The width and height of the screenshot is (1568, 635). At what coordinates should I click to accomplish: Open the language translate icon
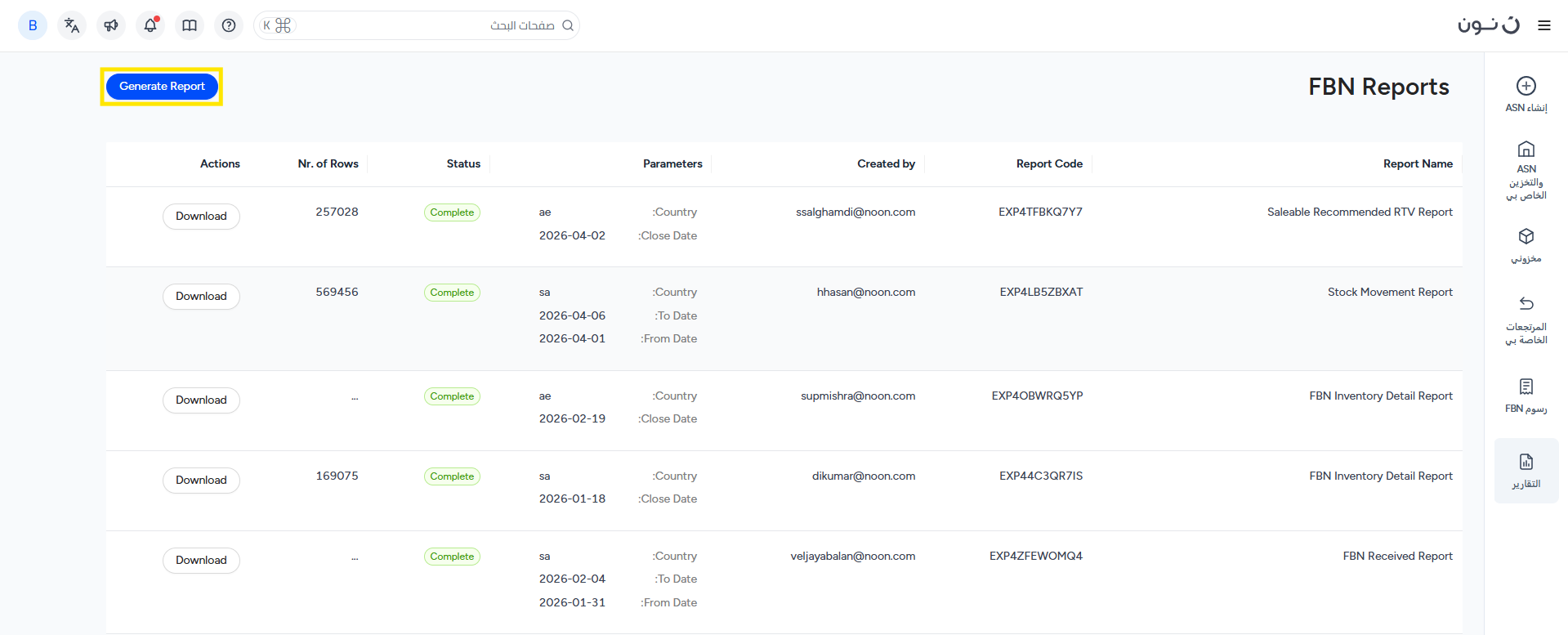pos(72,25)
